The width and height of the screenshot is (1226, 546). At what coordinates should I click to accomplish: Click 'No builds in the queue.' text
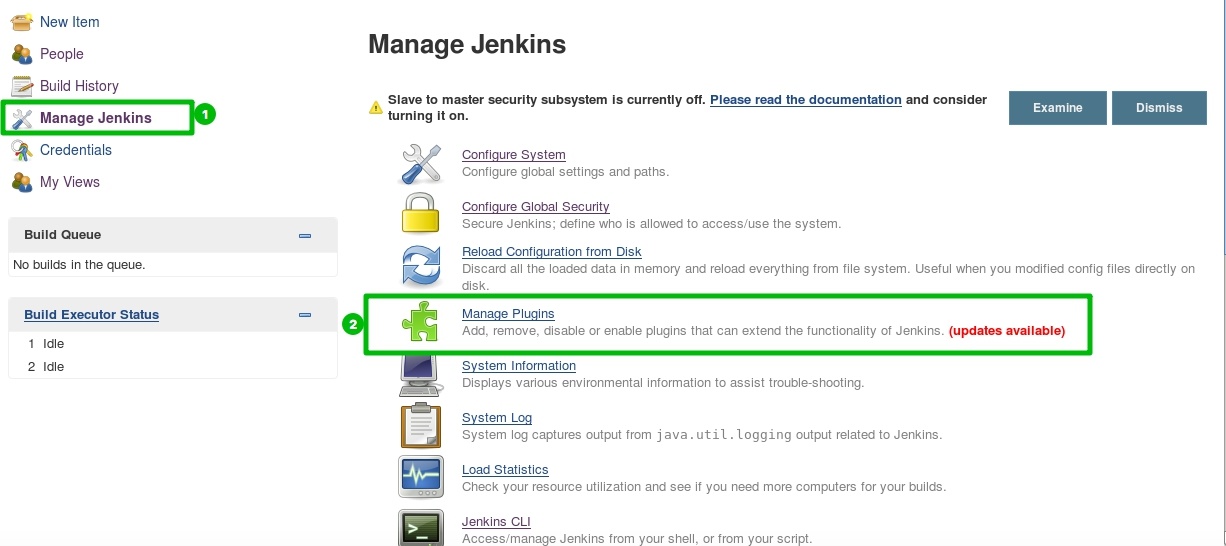click(79, 265)
